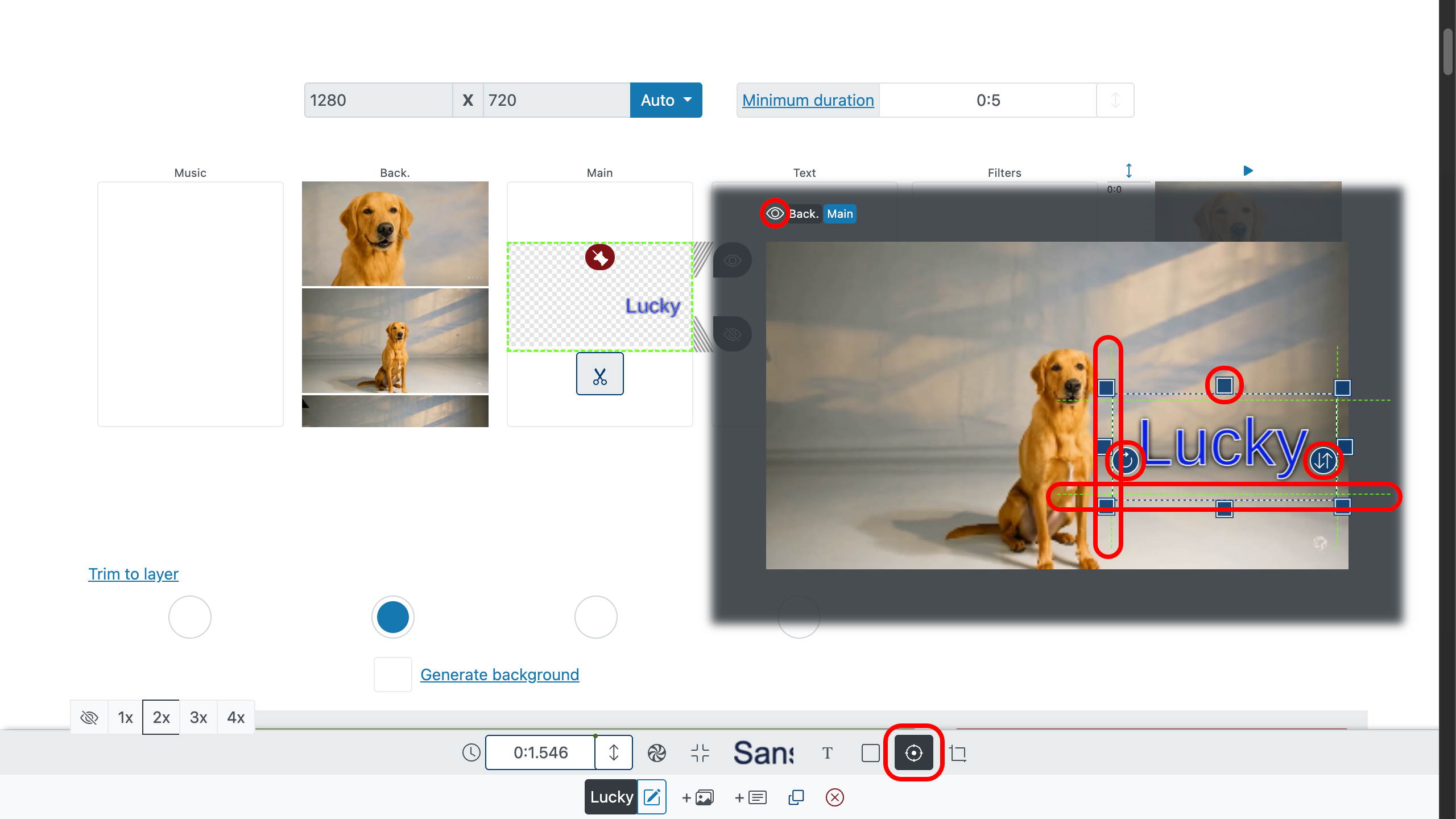Toggle visibility of the Back. layer in preview

(x=774, y=213)
